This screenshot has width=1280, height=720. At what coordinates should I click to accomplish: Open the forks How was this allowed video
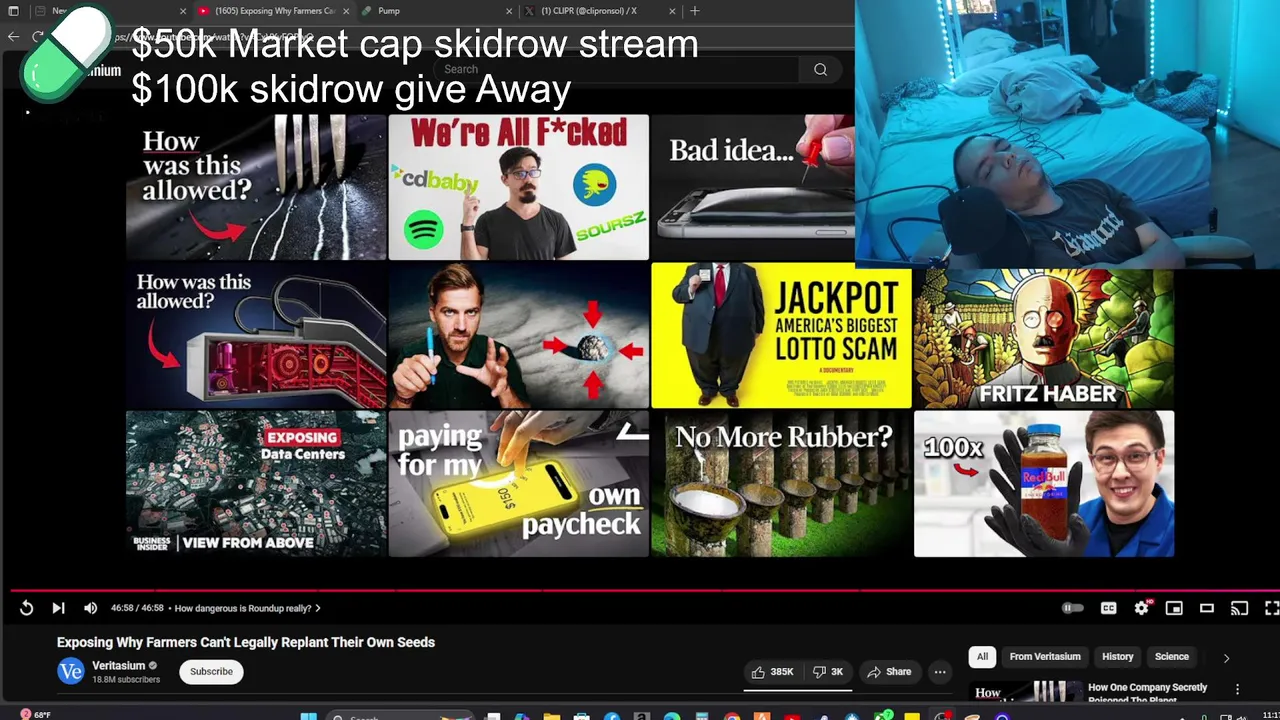click(x=256, y=187)
